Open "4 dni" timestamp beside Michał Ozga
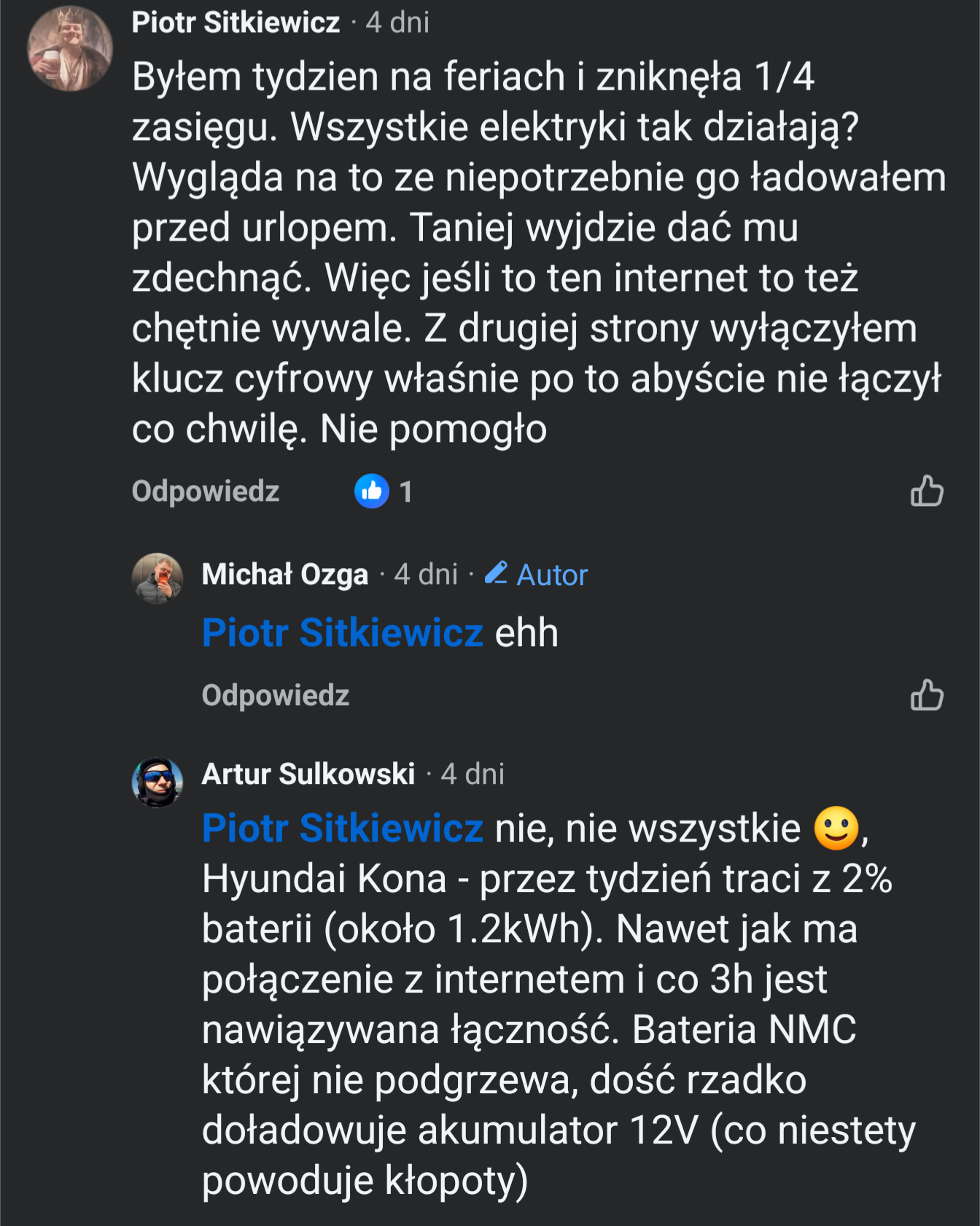The height and width of the screenshot is (1226, 980). click(426, 575)
